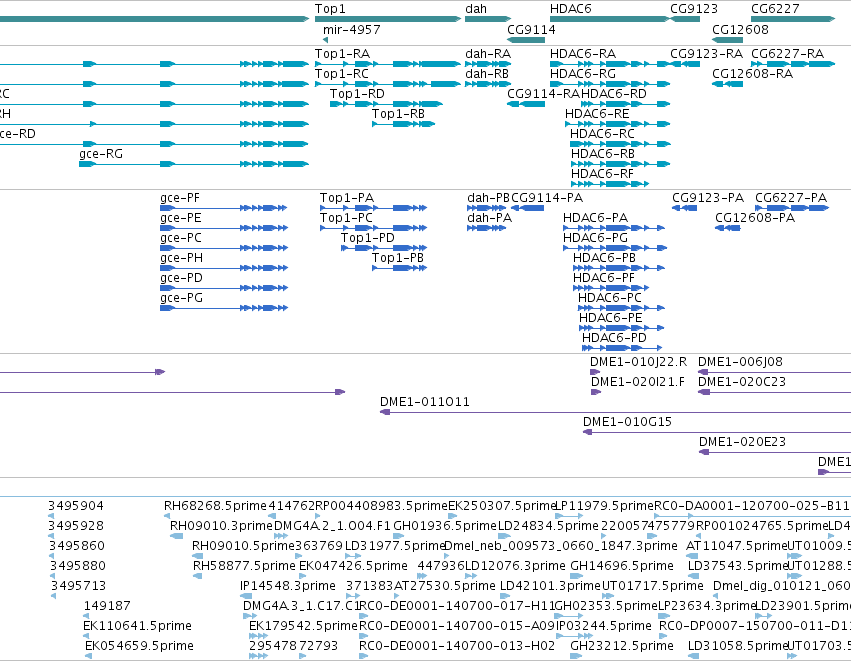851x661 pixels.
Task: Select protein CG9114-PA
Action: click(x=528, y=208)
